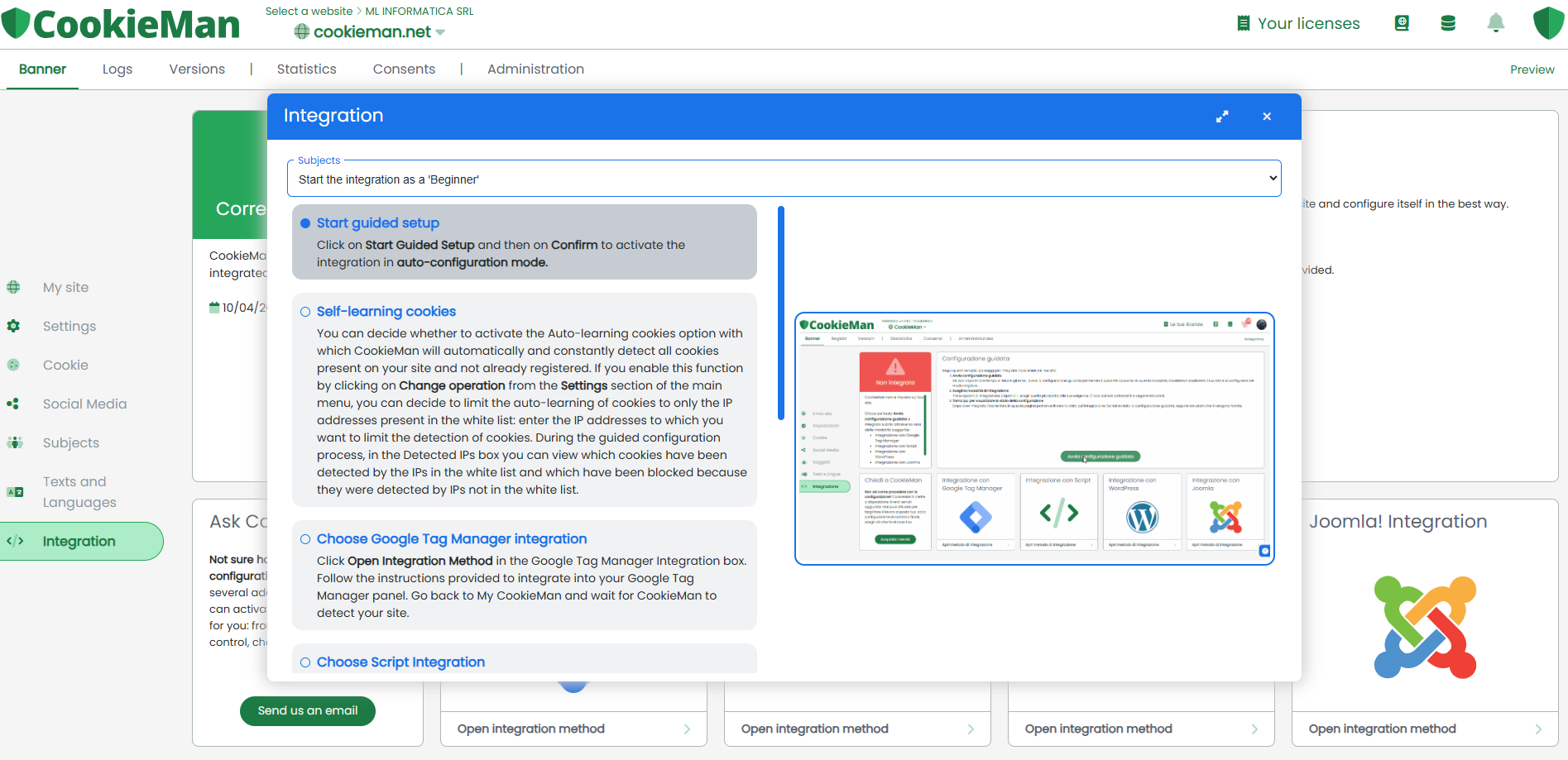
Task: Click the Start guided setup heading
Action: 377,223
